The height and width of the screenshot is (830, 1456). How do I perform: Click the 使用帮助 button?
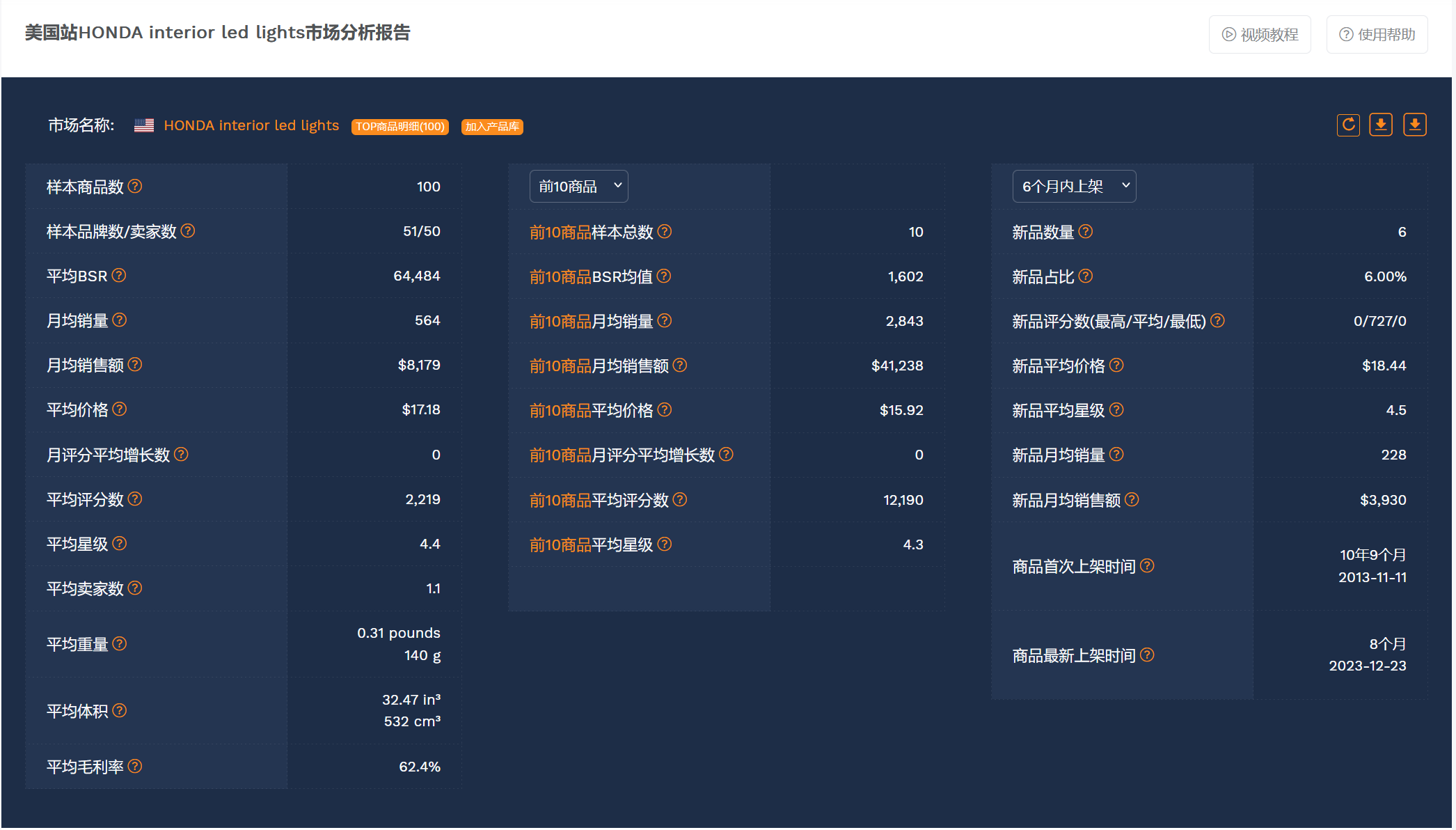tap(1377, 35)
